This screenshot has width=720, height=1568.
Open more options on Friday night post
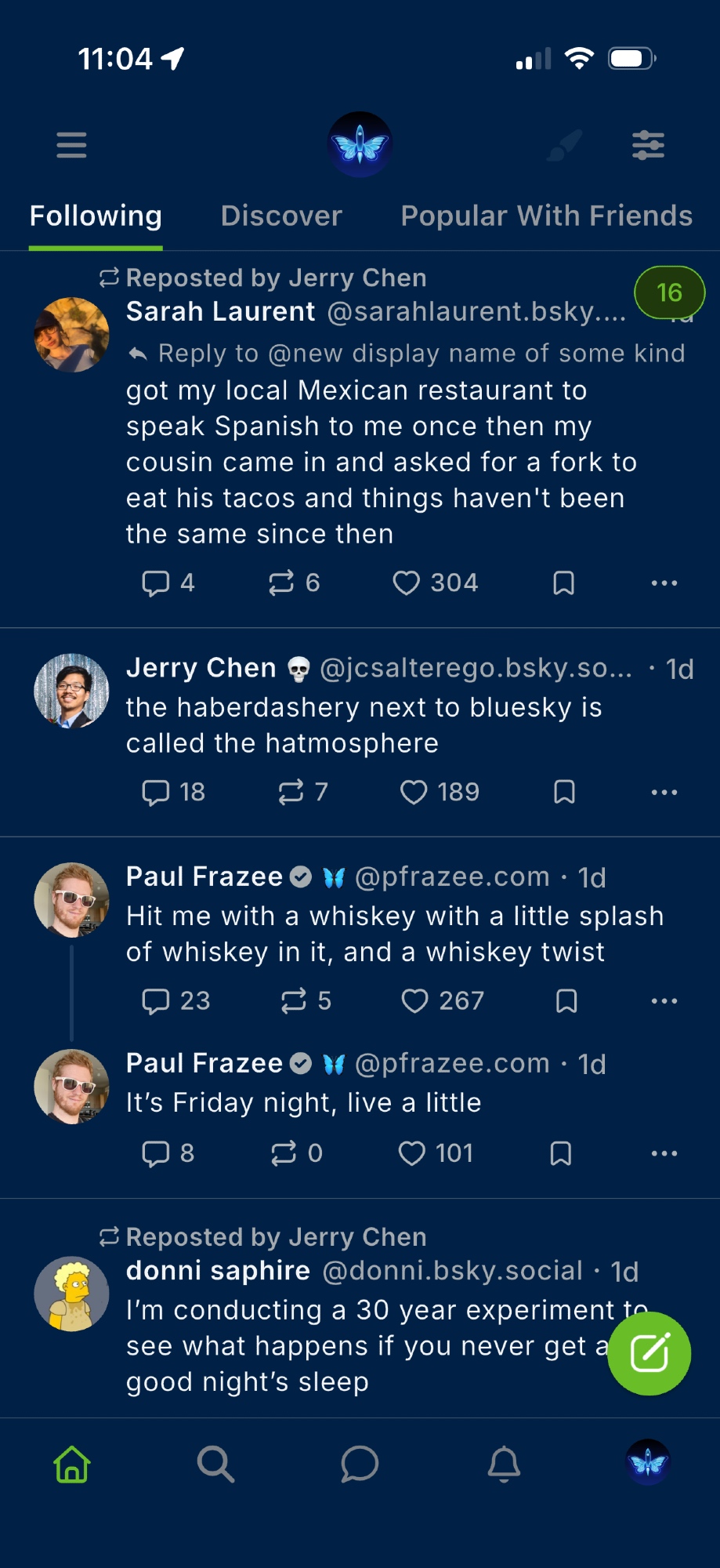664,1153
